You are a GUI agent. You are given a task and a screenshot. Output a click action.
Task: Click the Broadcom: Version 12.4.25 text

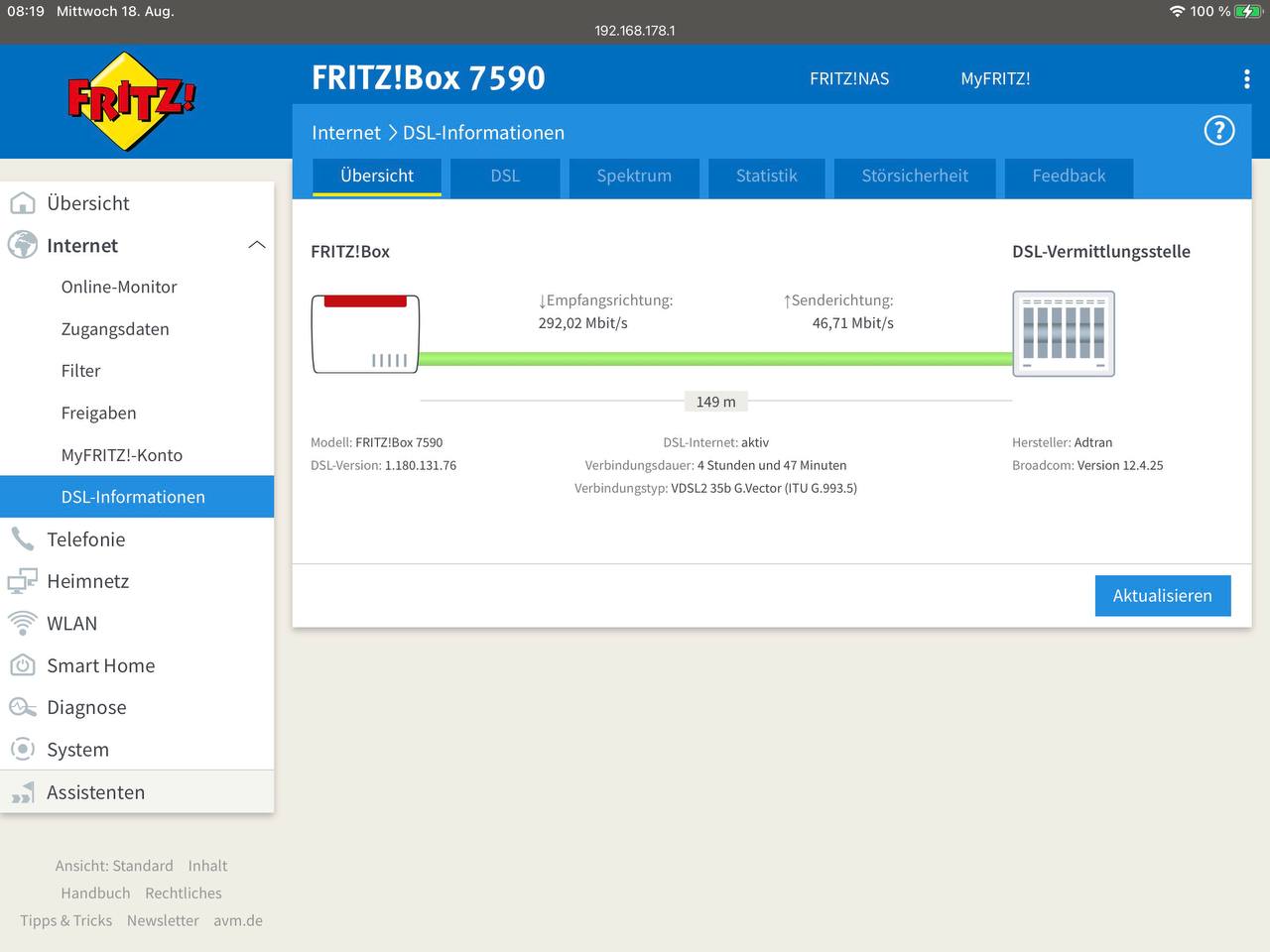(1087, 465)
